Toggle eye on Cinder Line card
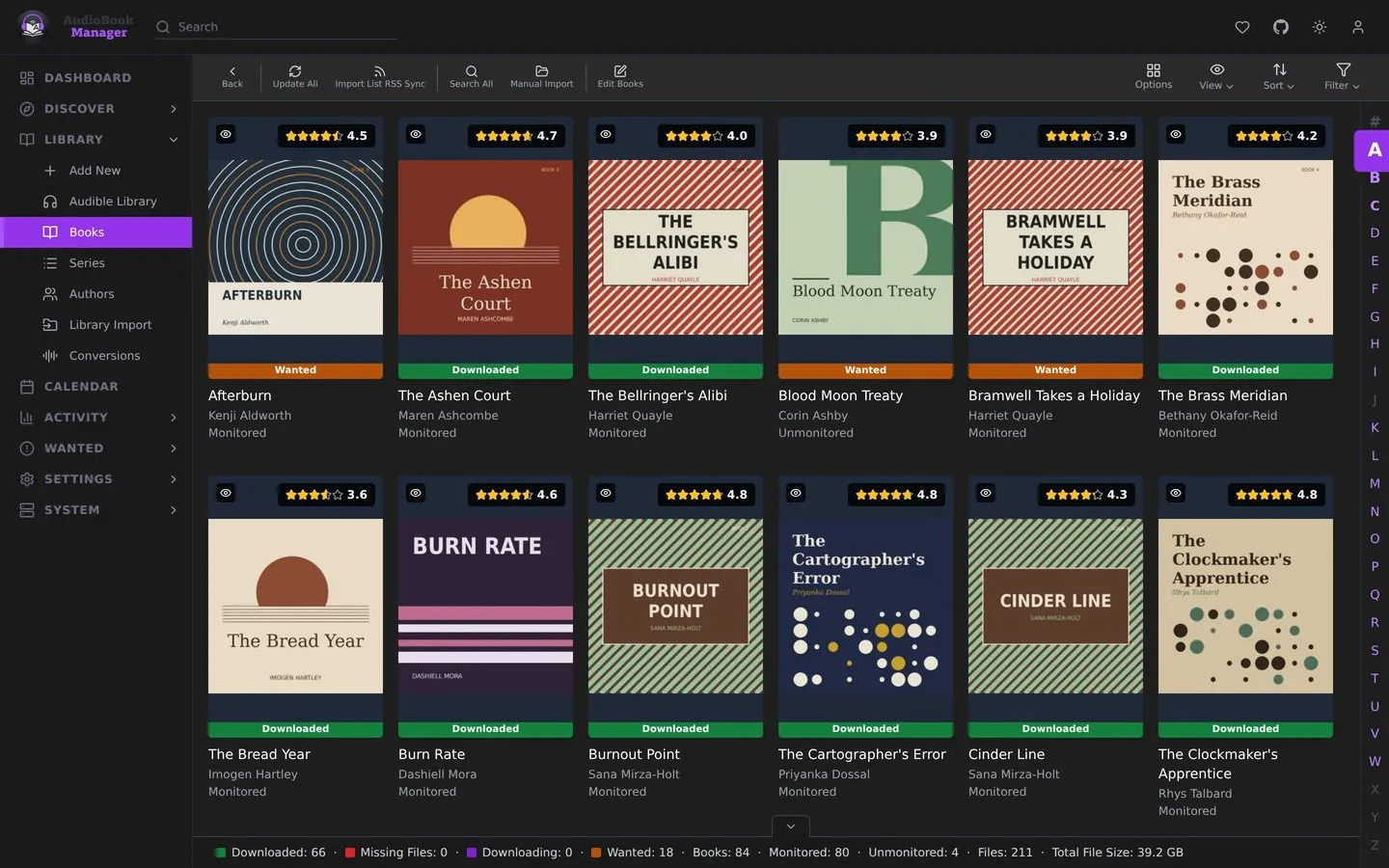This screenshot has height=868, width=1389. pos(986,493)
